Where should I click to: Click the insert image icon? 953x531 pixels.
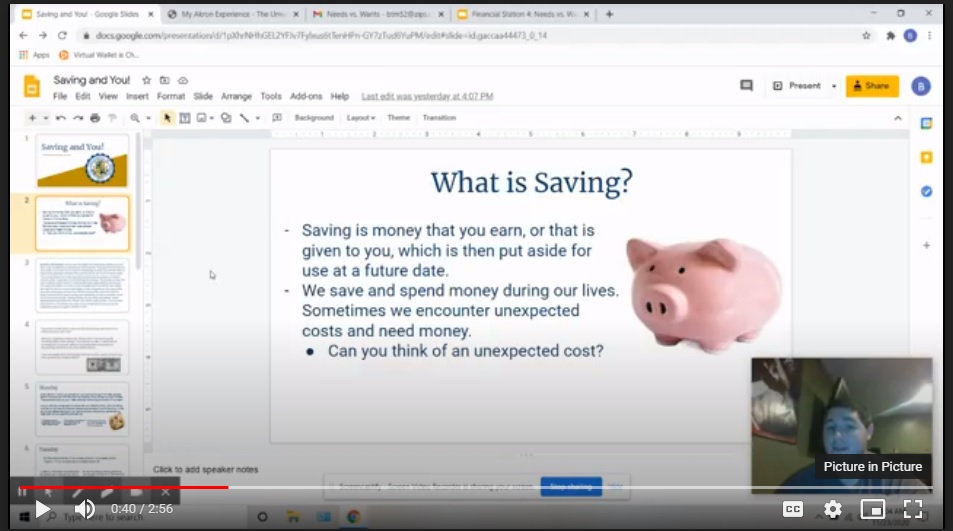coord(201,118)
